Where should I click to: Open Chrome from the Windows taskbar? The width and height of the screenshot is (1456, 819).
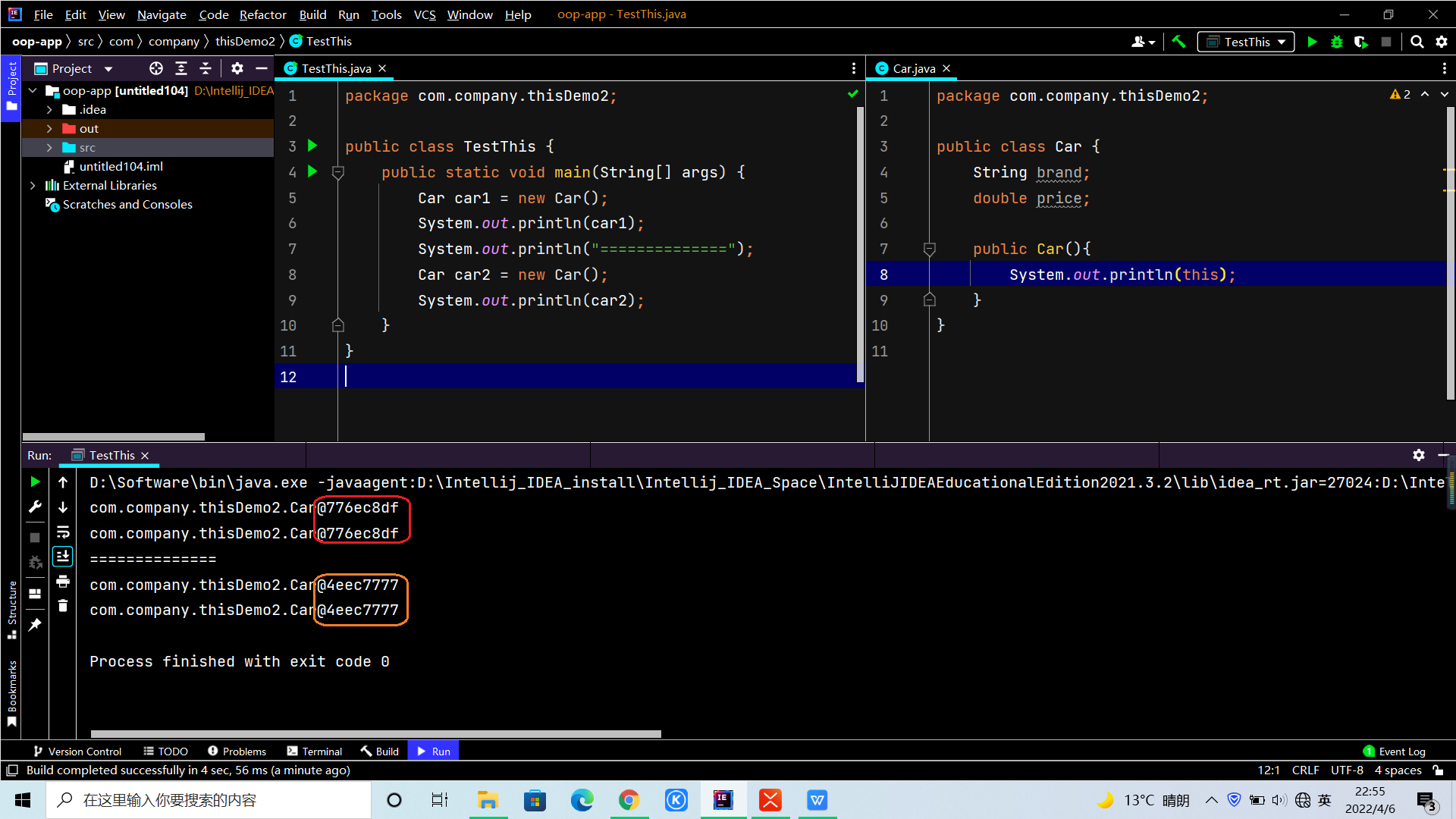(x=629, y=800)
